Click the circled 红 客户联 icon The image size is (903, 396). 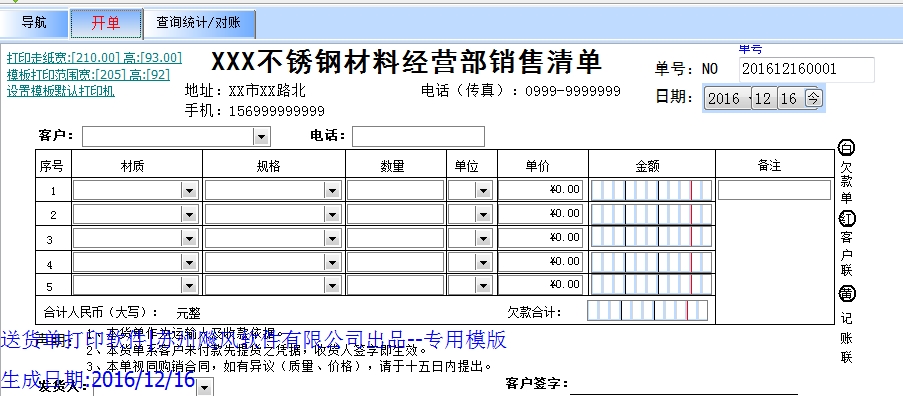point(846,219)
